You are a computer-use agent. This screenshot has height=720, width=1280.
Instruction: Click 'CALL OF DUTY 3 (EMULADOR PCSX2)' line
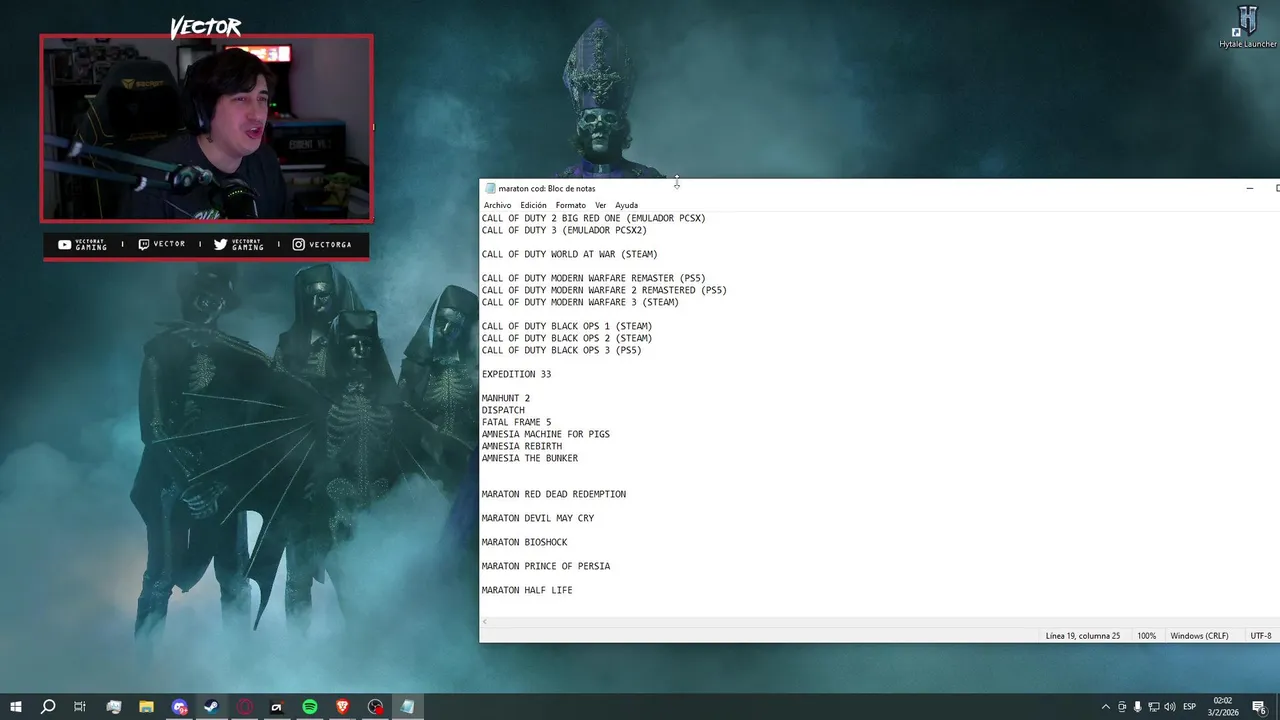pyautogui.click(x=564, y=230)
